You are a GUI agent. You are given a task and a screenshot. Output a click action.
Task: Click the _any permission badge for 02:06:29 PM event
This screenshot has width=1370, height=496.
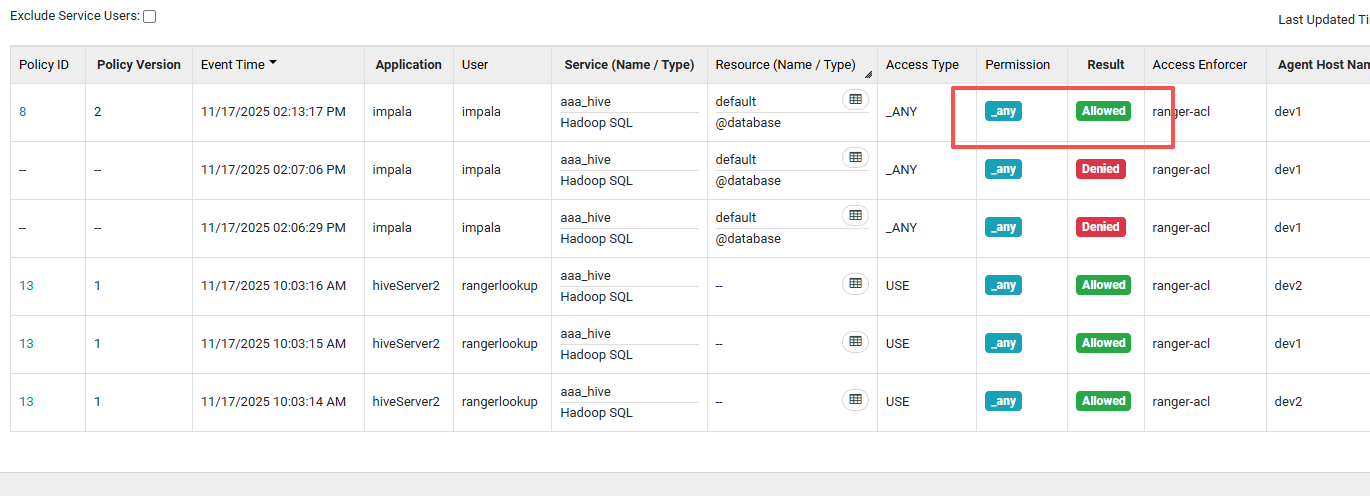click(x=1003, y=228)
